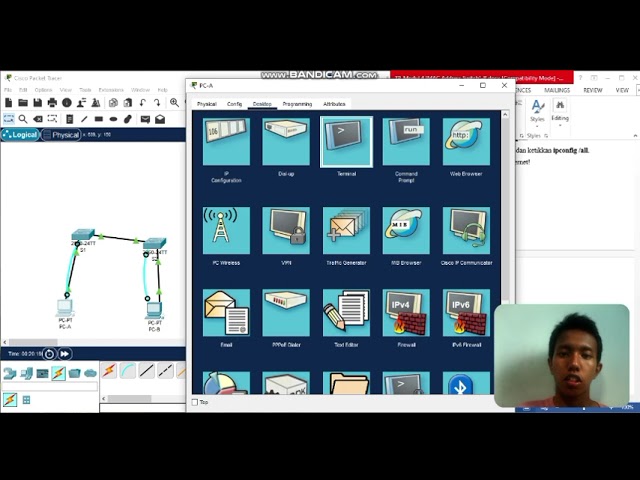
Task: Select the Inspect magnifier tool
Action: pyautogui.click(x=23, y=119)
